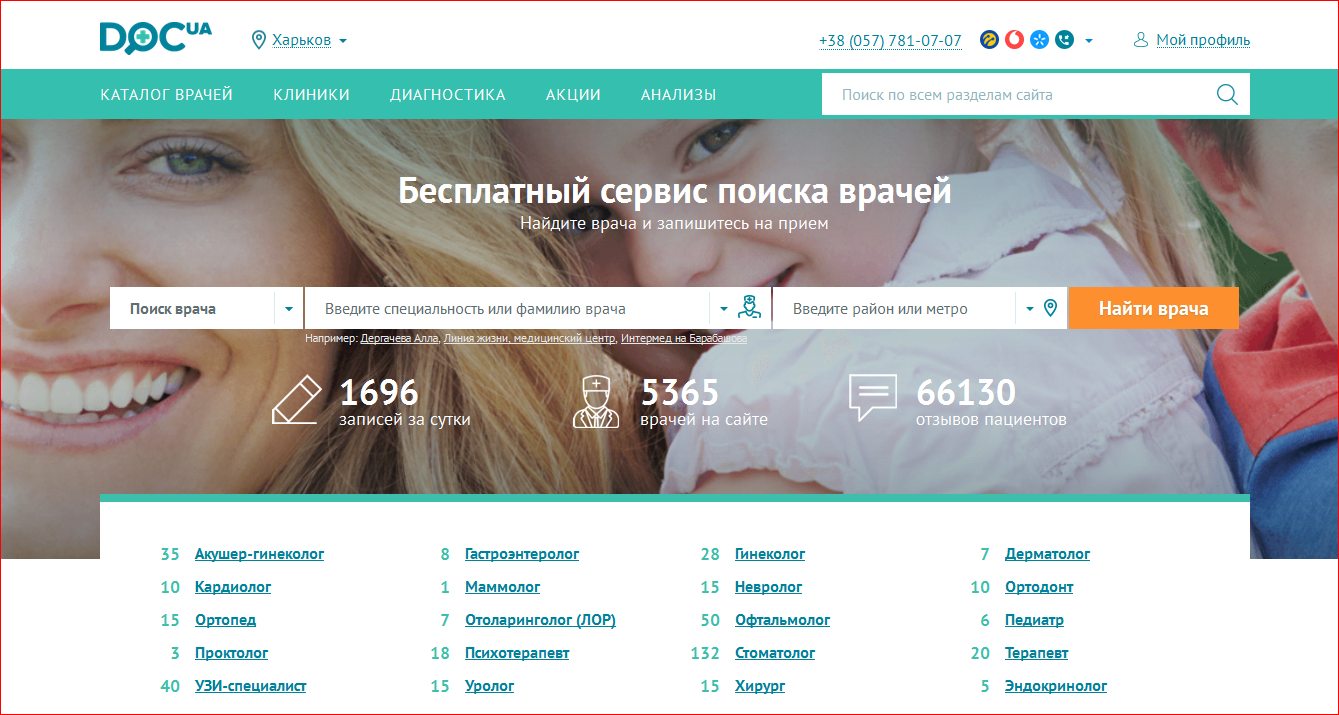Open the Акции menu item
The height and width of the screenshot is (715, 1339).
(573, 95)
